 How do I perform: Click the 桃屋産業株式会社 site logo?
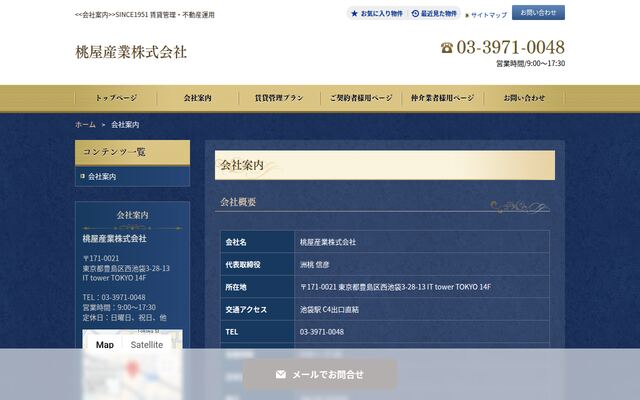pos(131,52)
